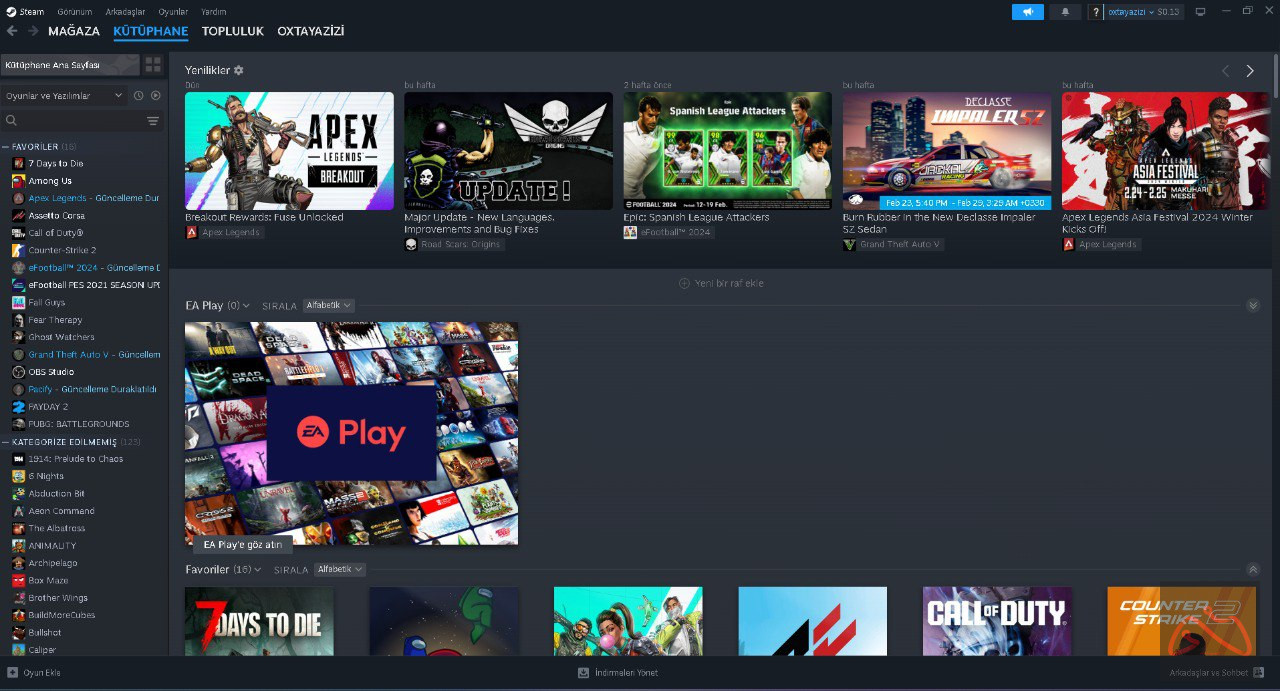Click the EA Play'e göz atın button
The width and height of the screenshot is (1280, 691).
(x=243, y=545)
